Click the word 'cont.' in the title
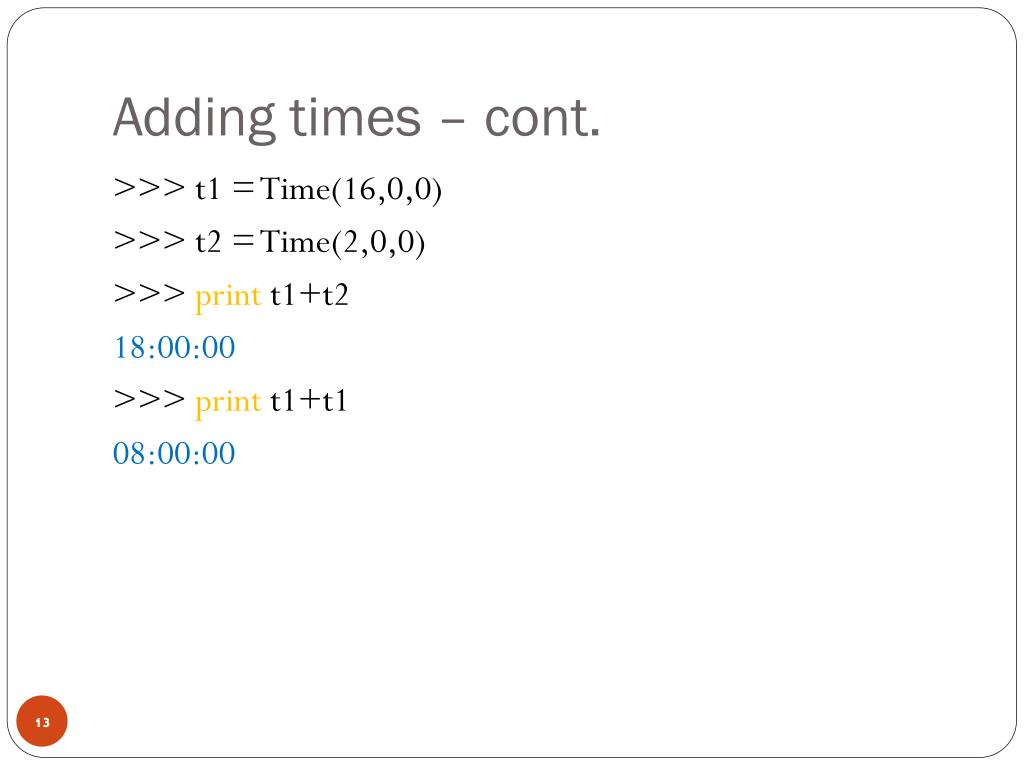Image resolution: width=1024 pixels, height=768 pixels. tap(542, 119)
